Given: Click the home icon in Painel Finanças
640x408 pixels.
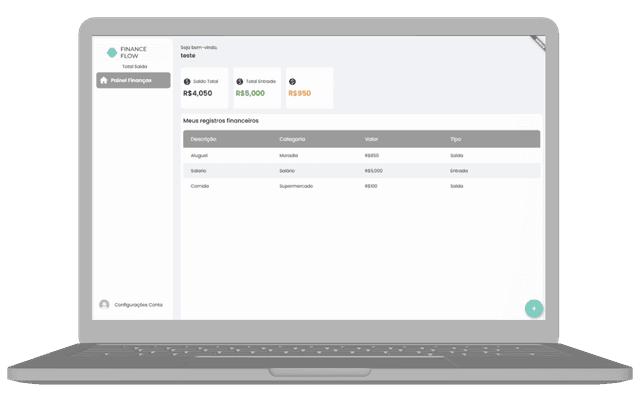Looking at the screenshot, I should (104, 80).
